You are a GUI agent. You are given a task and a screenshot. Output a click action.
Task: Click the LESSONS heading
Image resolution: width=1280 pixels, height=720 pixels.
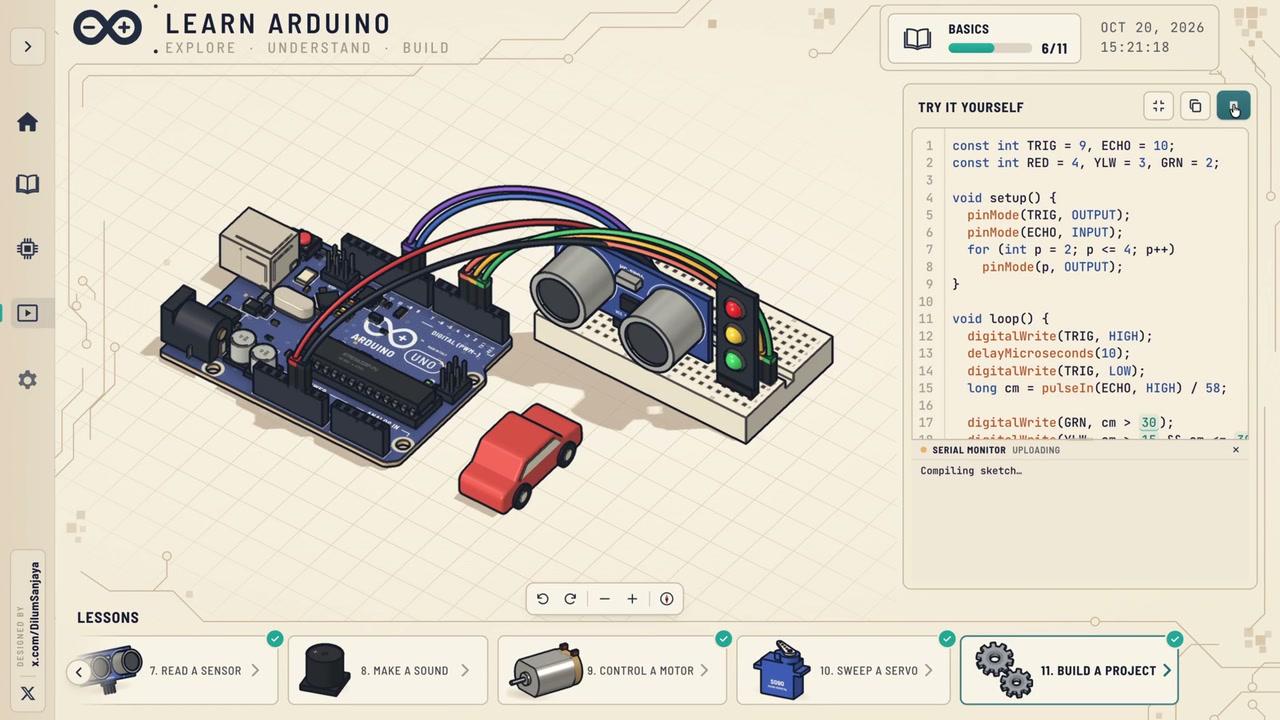(108, 618)
